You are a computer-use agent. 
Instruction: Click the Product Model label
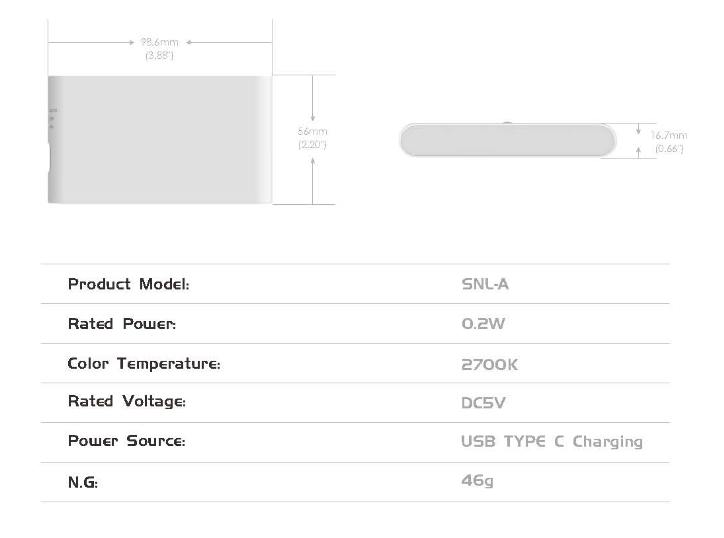(x=129, y=284)
